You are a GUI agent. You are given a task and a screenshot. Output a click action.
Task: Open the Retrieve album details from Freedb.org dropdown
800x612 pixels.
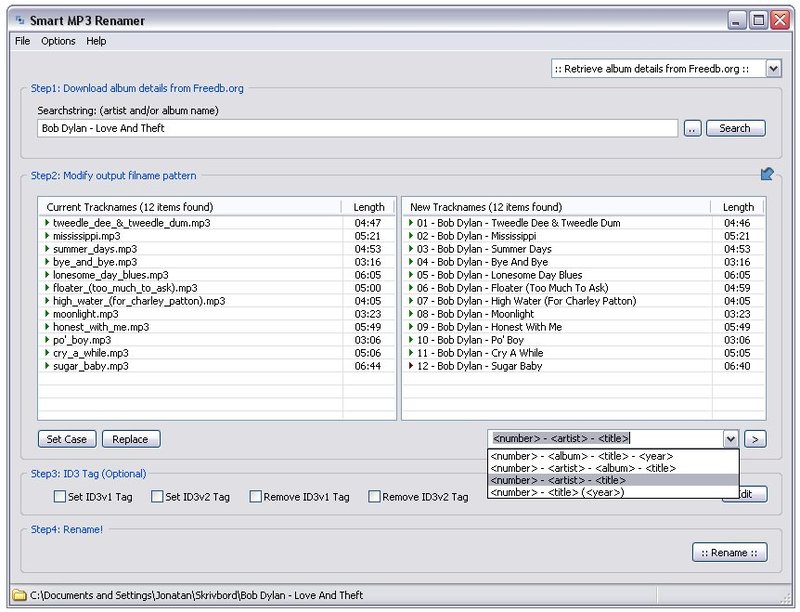[773, 69]
